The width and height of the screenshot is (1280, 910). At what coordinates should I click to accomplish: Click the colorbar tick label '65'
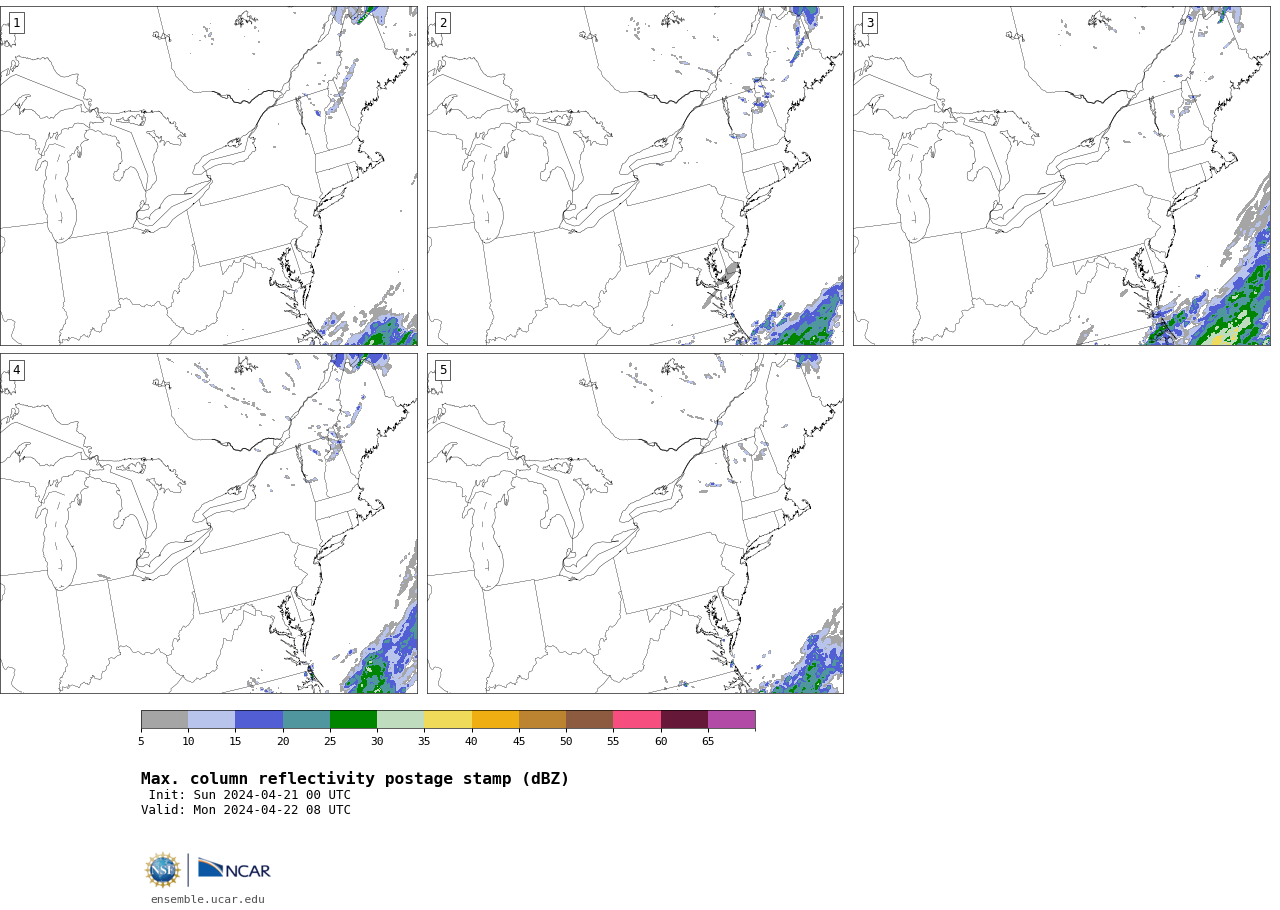pos(708,741)
